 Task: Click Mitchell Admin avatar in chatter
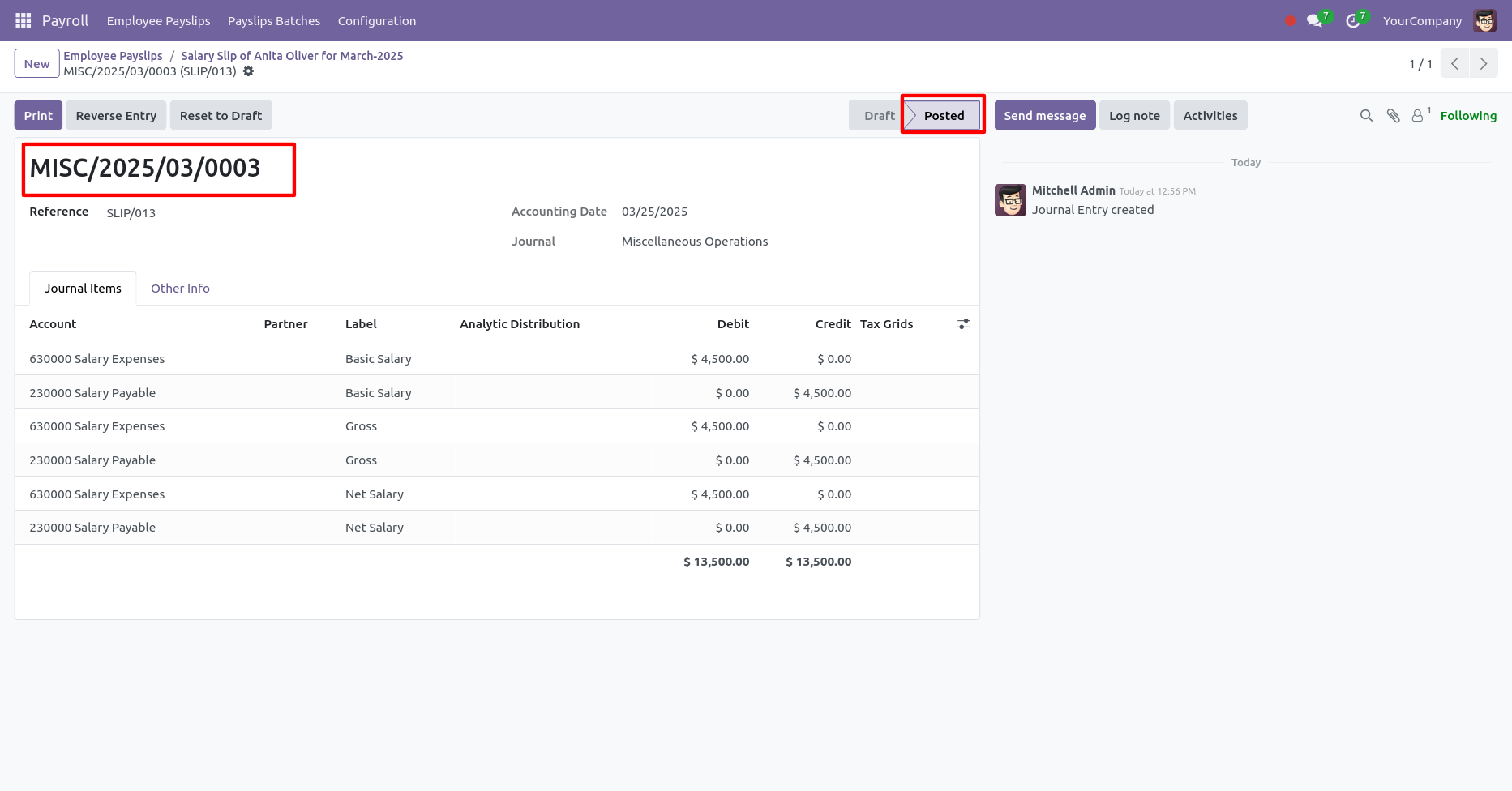coord(1010,200)
